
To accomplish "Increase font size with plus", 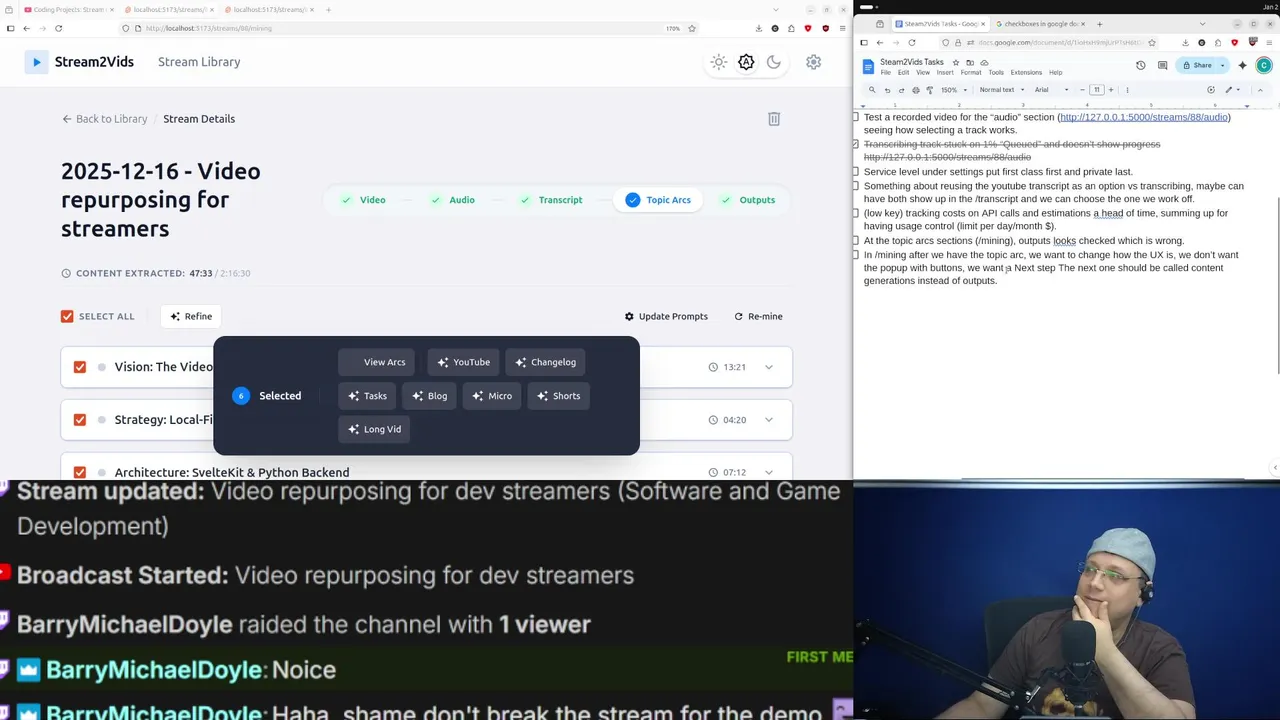I will (1113, 90).
